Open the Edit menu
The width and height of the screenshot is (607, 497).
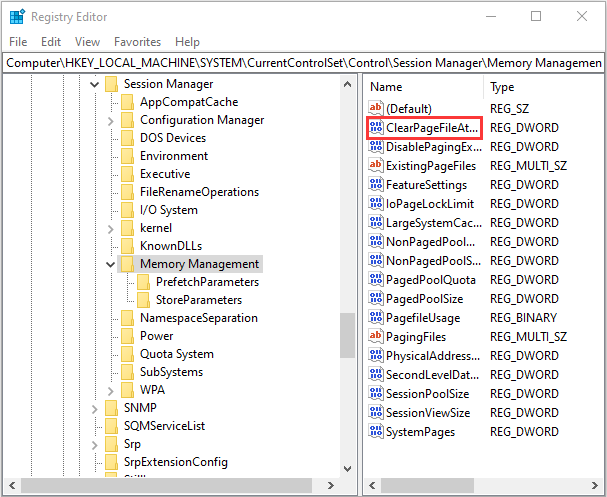[x=52, y=42]
